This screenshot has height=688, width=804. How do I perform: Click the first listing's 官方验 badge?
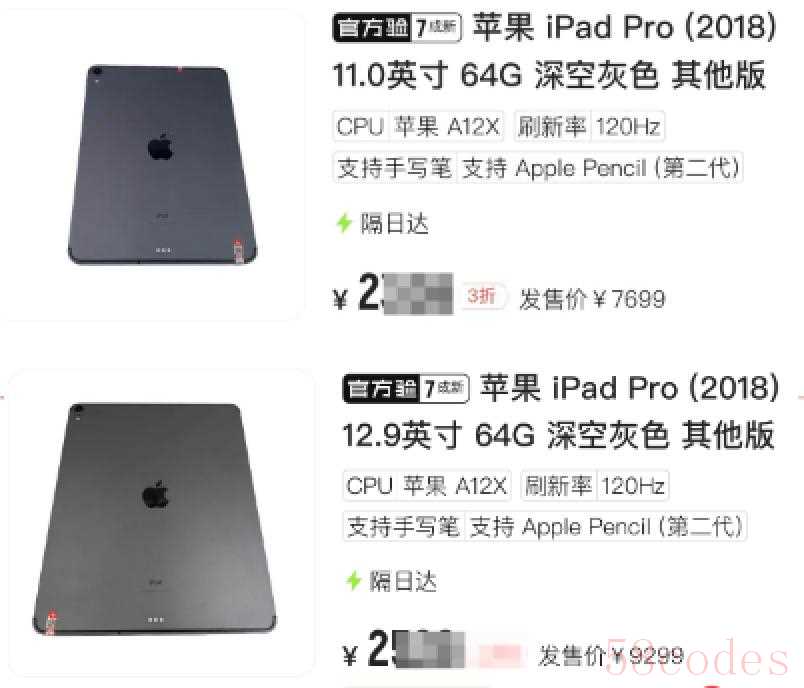[372, 27]
